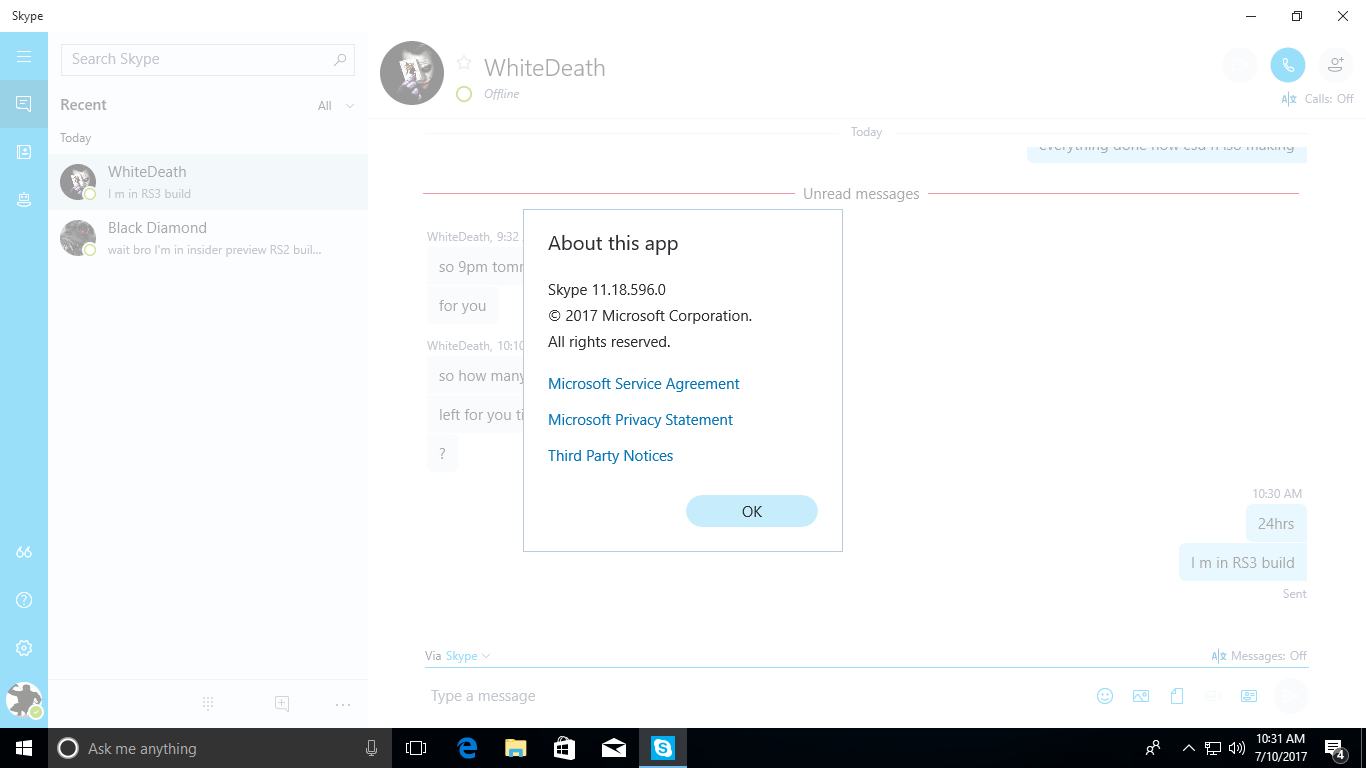The height and width of the screenshot is (768, 1366).
Task: Open File Explorer from taskbar
Action: coord(515,748)
